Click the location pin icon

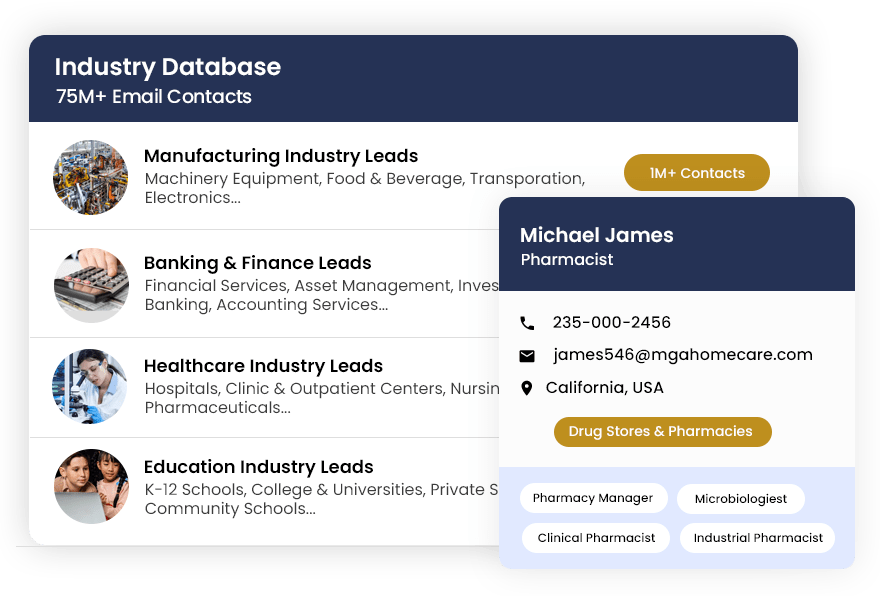click(527, 388)
